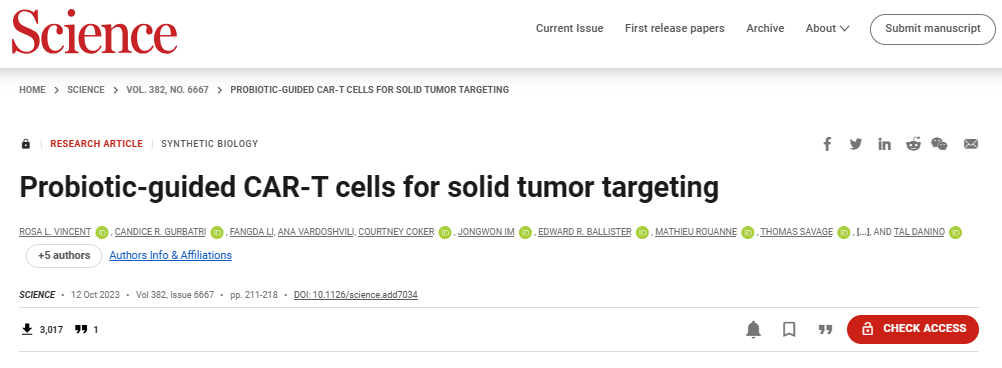Share article via WeChat icon
This screenshot has width=1002, height=368.
(939, 144)
